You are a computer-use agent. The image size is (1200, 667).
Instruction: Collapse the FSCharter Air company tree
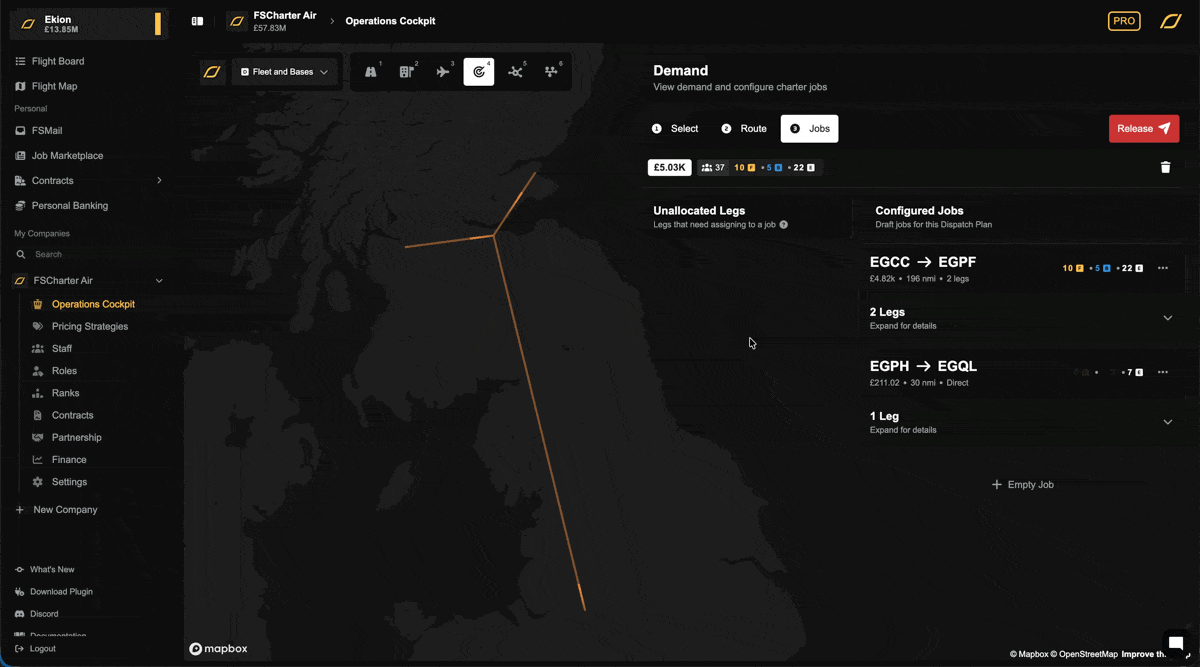coord(159,281)
